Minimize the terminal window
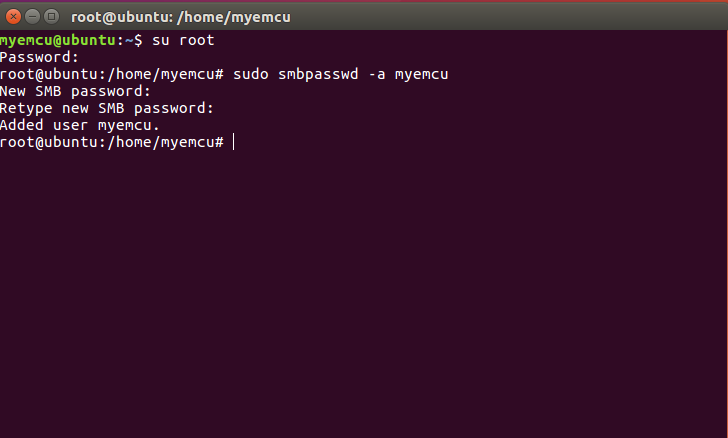This screenshot has height=438, width=728. (x=32, y=17)
